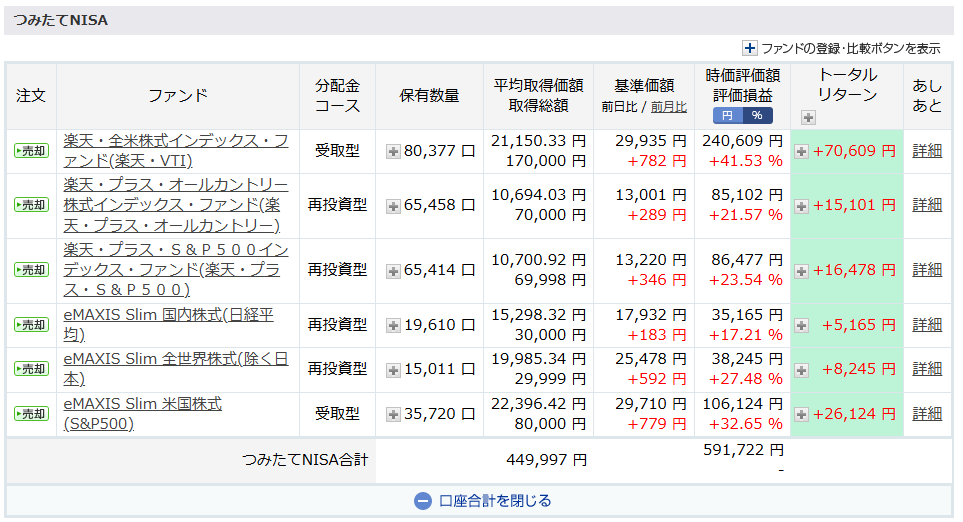Expand plus icon beside 35,720 口 quantity

(393, 415)
